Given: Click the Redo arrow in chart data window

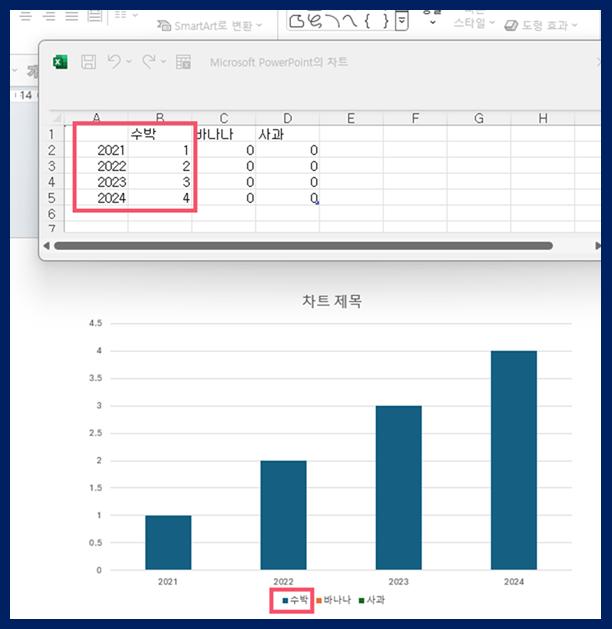Looking at the screenshot, I should pos(149,62).
